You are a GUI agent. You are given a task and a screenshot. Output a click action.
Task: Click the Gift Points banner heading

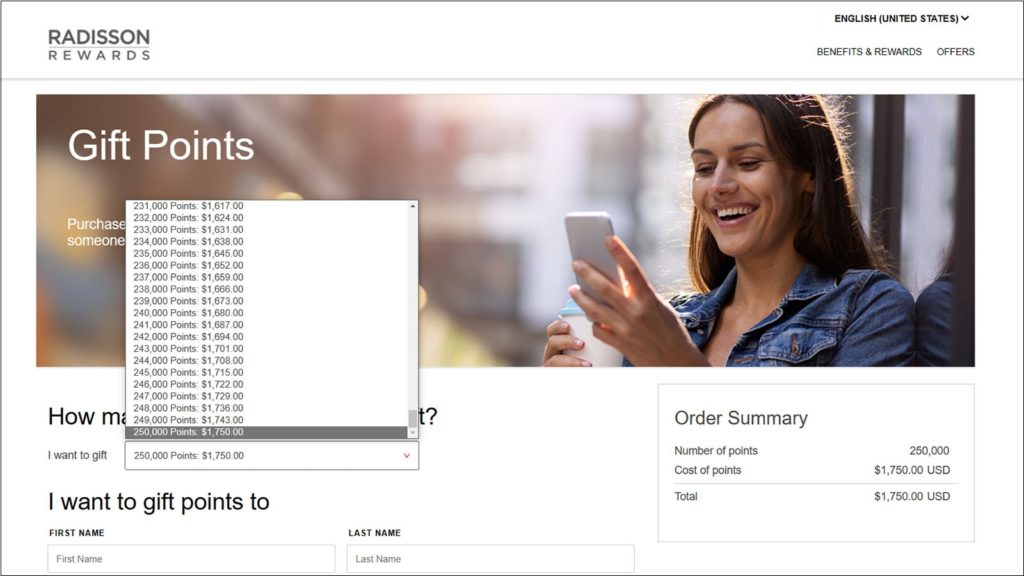160,146
